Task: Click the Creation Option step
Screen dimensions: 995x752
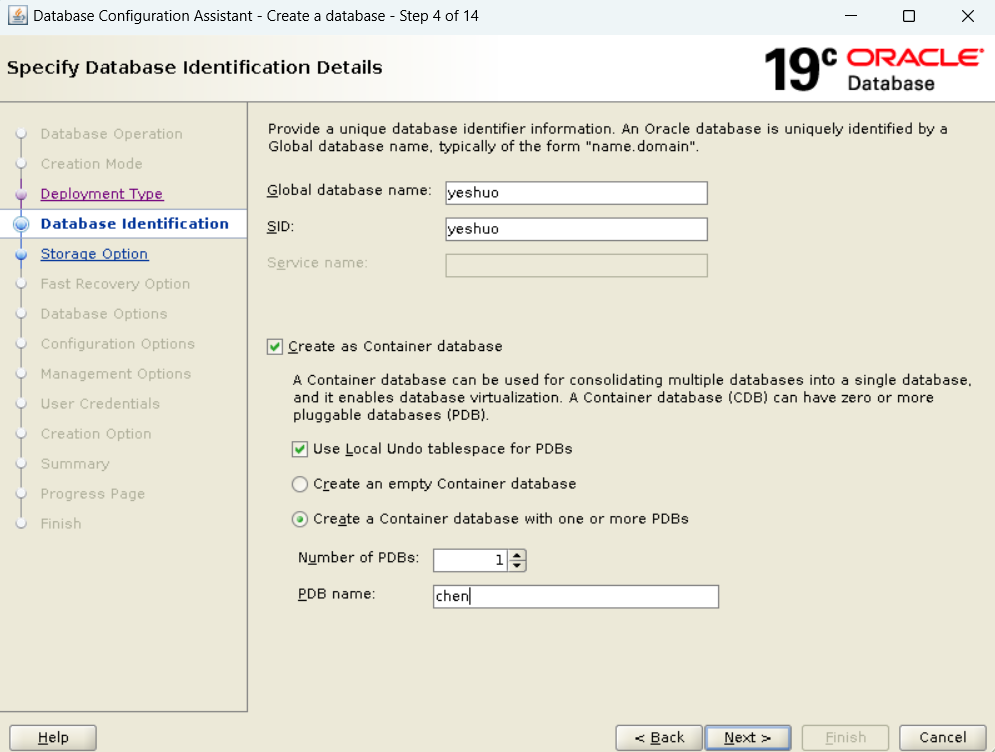Action: point(96,433)
